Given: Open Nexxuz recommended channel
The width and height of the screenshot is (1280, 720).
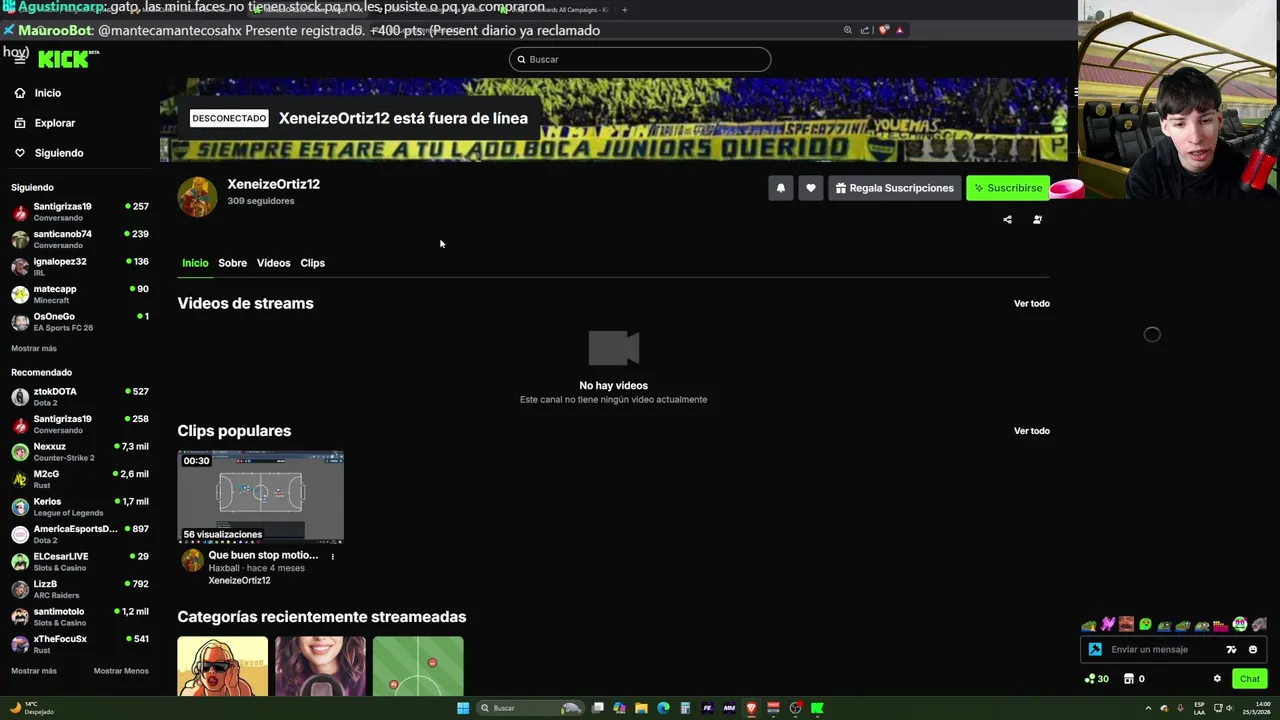Looking at the screenshot, I should [x=80, y=452].
